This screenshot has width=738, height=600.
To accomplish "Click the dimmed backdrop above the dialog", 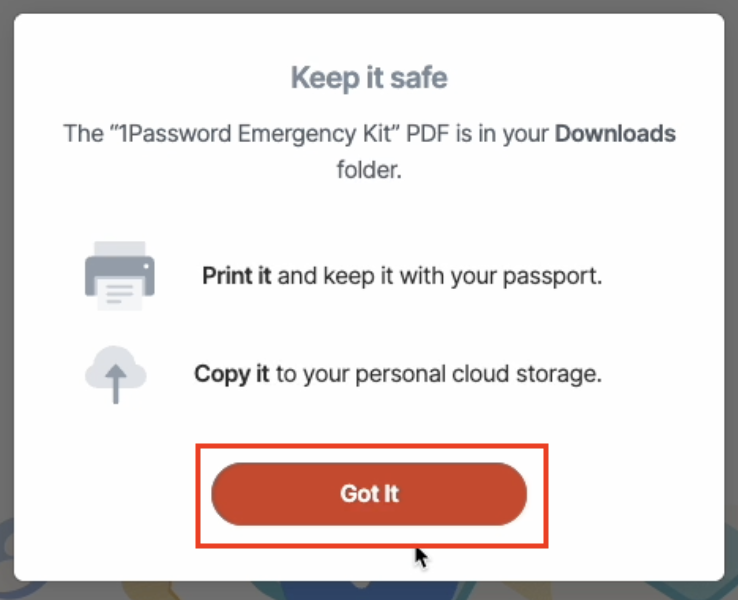I will (369, 6).
